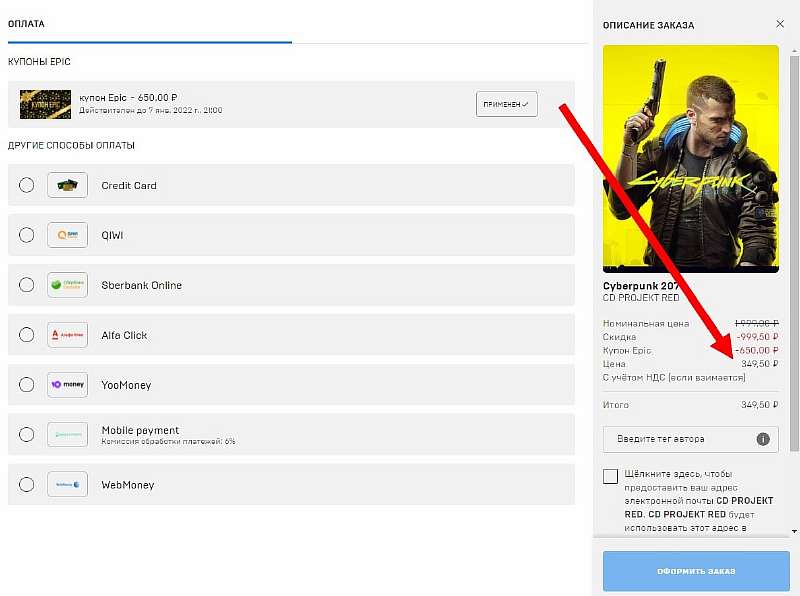Click the scrollbar down arrow in order panel
This screenshot has height=596, width=800.
tap(794, 531)
